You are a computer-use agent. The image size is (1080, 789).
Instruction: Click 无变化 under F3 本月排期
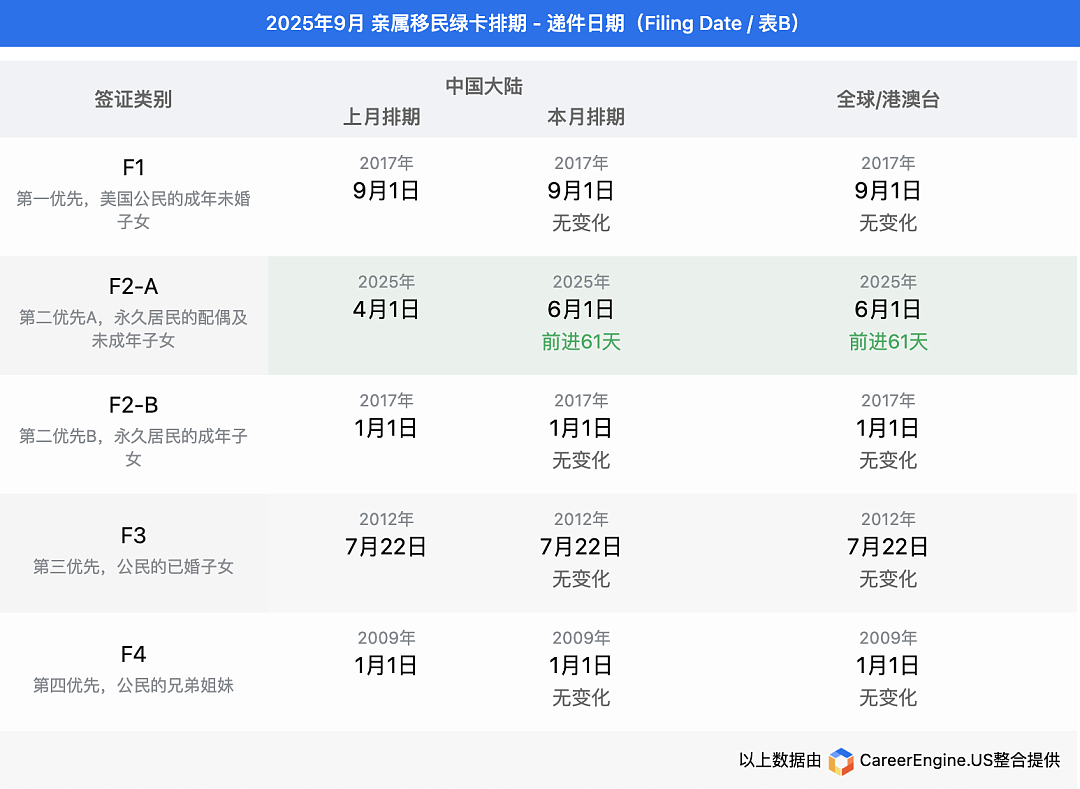[581, 579]
